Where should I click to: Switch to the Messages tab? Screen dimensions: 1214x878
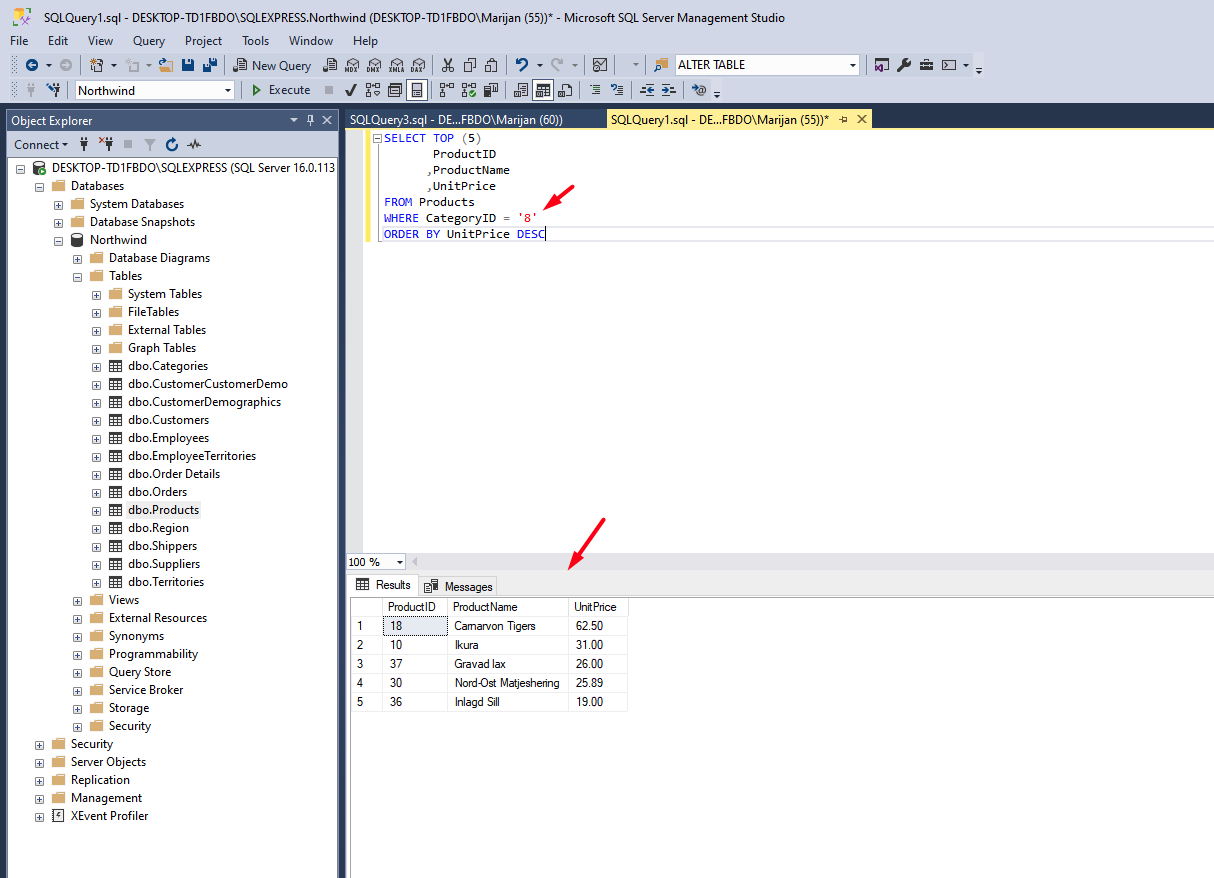[x=459, y=586]
